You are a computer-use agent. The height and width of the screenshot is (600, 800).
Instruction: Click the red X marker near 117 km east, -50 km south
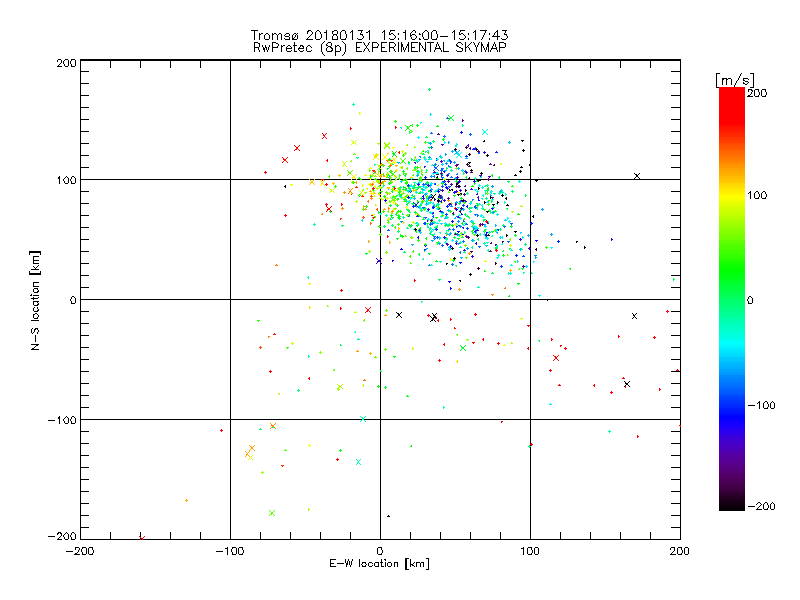556,358
